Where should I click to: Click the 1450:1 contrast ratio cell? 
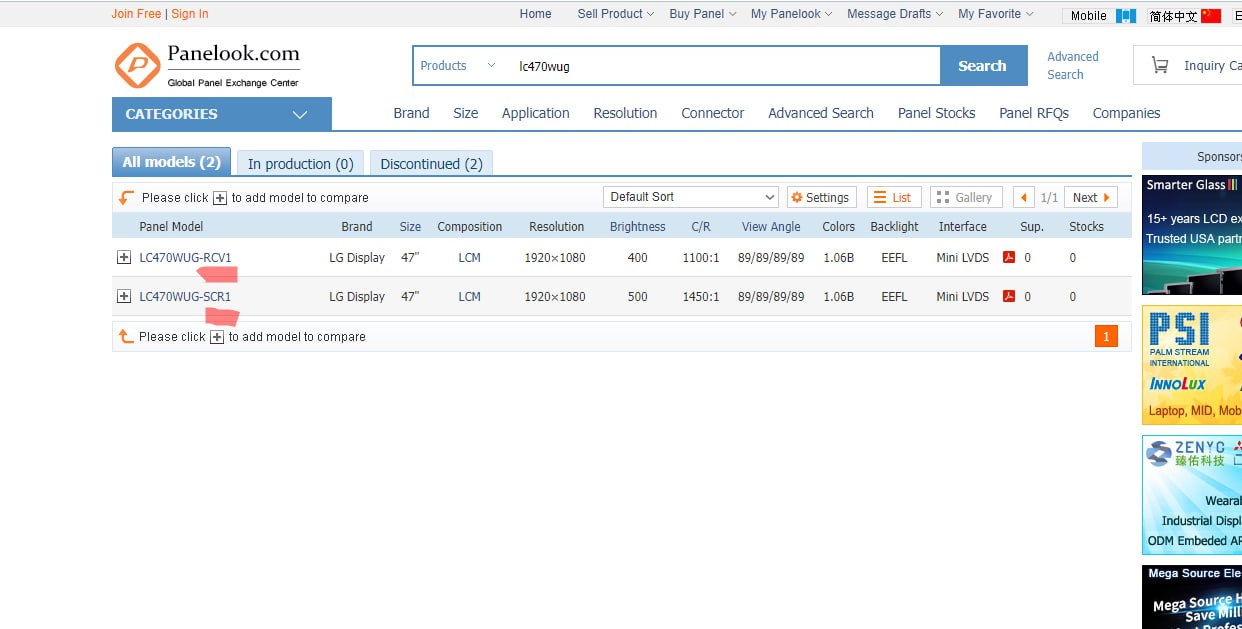(701, 296)
